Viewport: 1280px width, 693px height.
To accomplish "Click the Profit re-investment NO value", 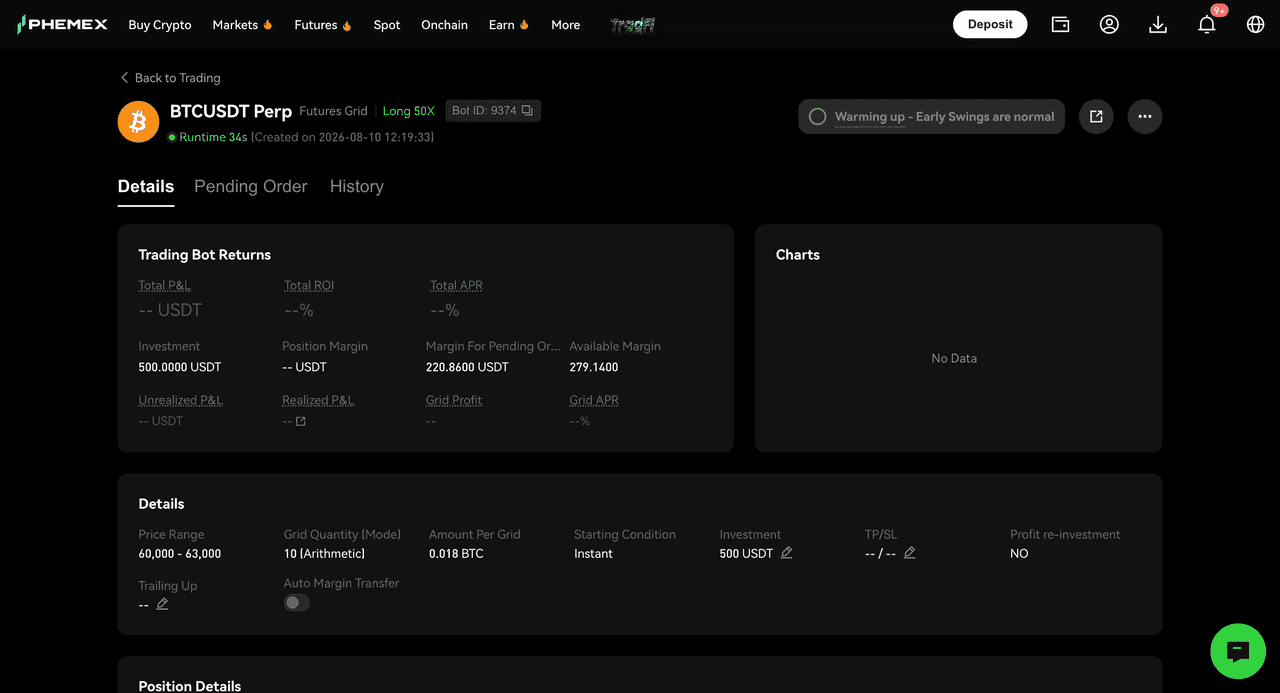I will tap(1019, 554).
